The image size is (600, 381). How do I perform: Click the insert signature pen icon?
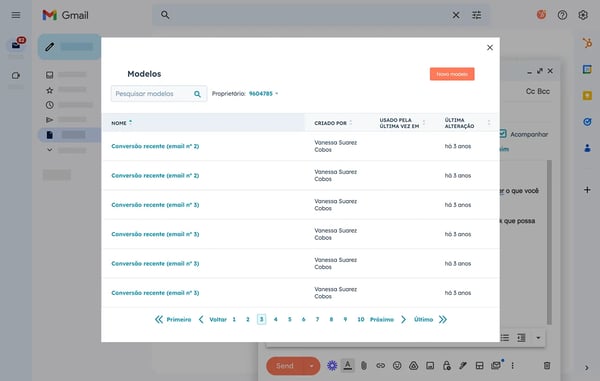point(463,366)
